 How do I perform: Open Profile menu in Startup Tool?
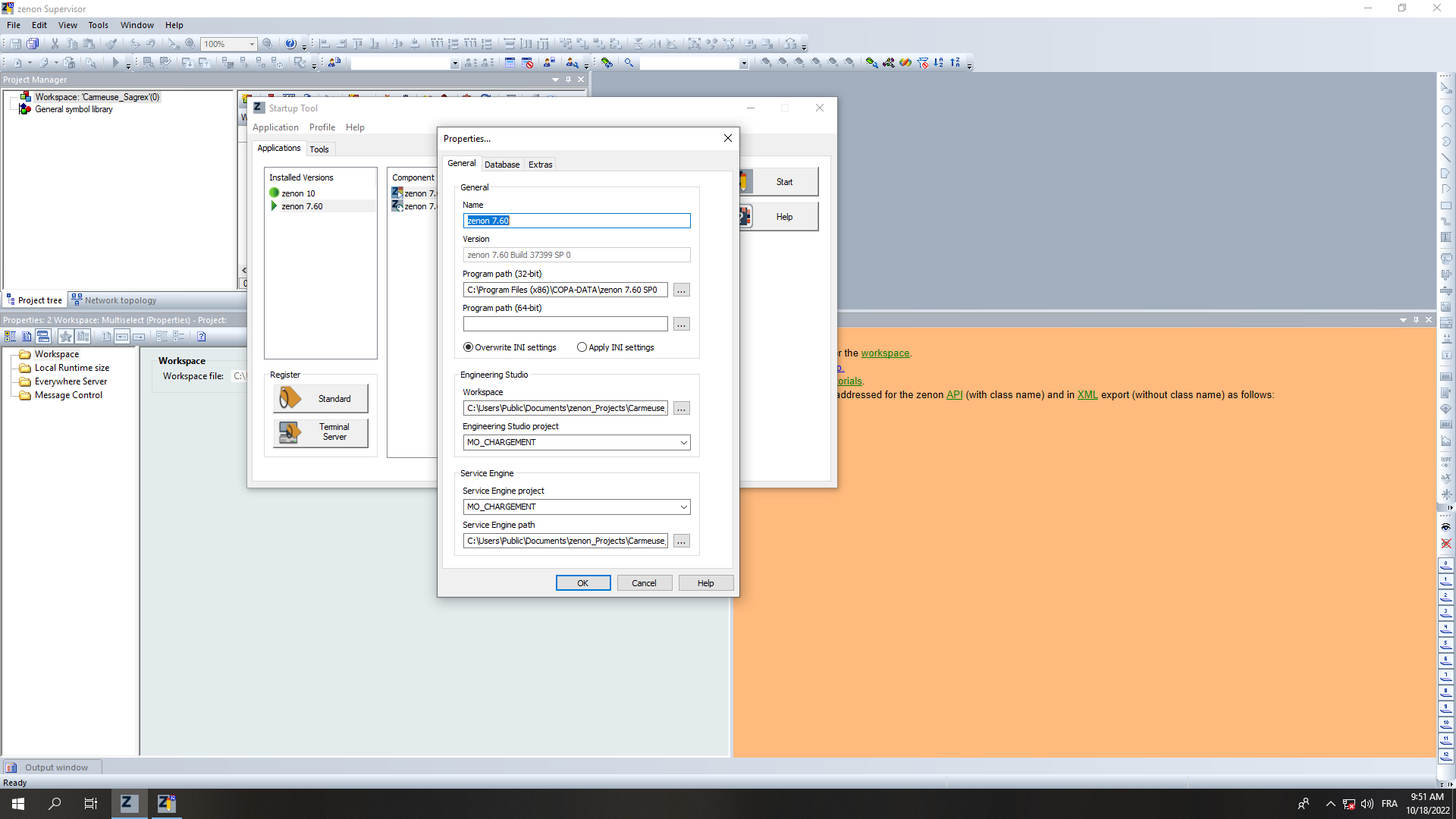tap(322, 127)
